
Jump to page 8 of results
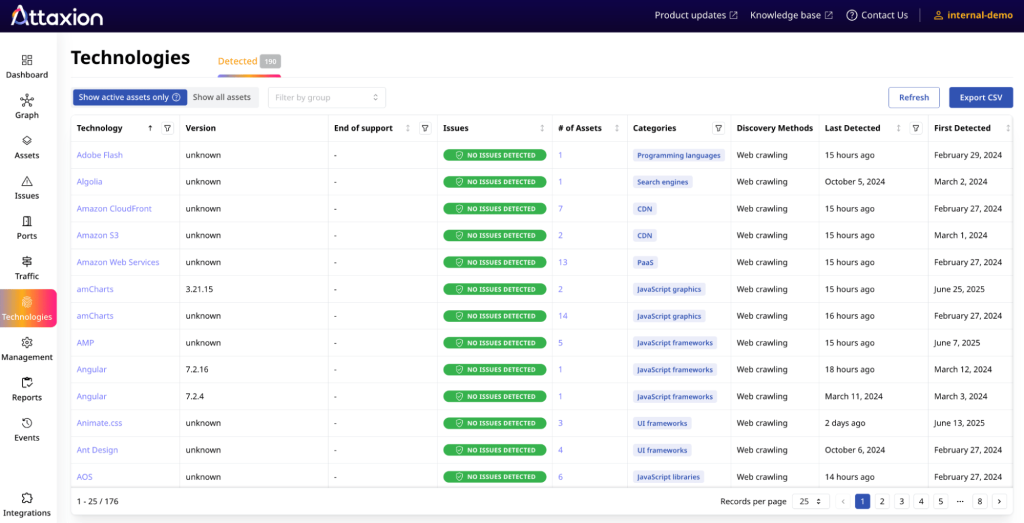(x=980, y=501)
